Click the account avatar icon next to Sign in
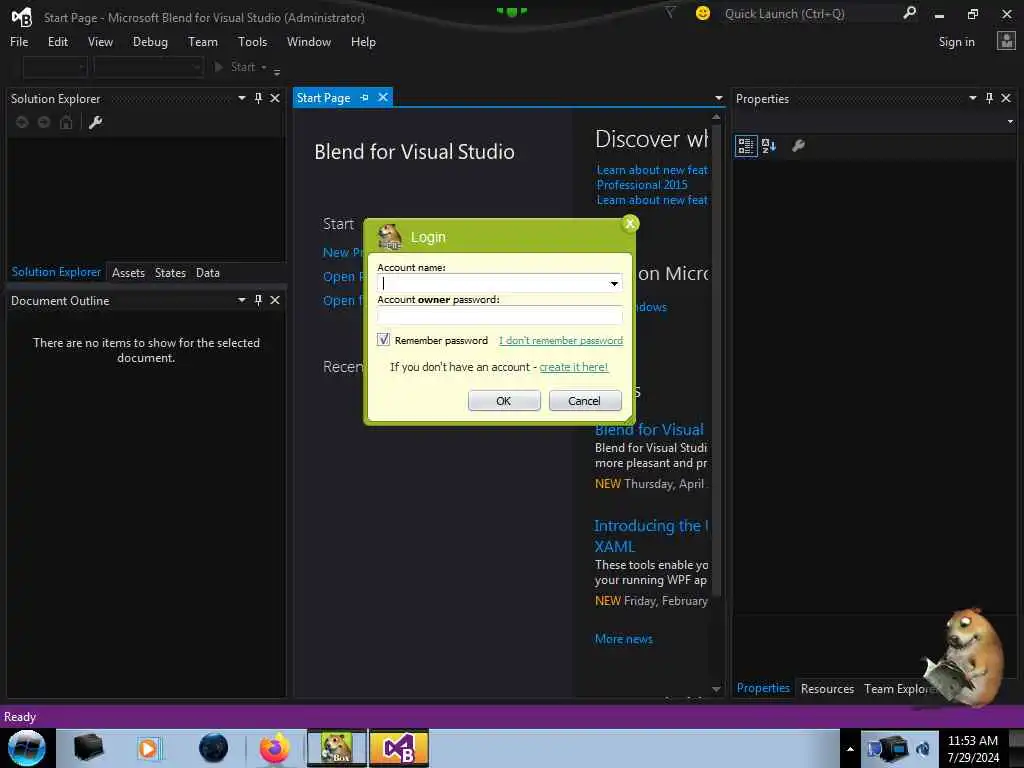 pyautogui.click(x=1006, y=41)
